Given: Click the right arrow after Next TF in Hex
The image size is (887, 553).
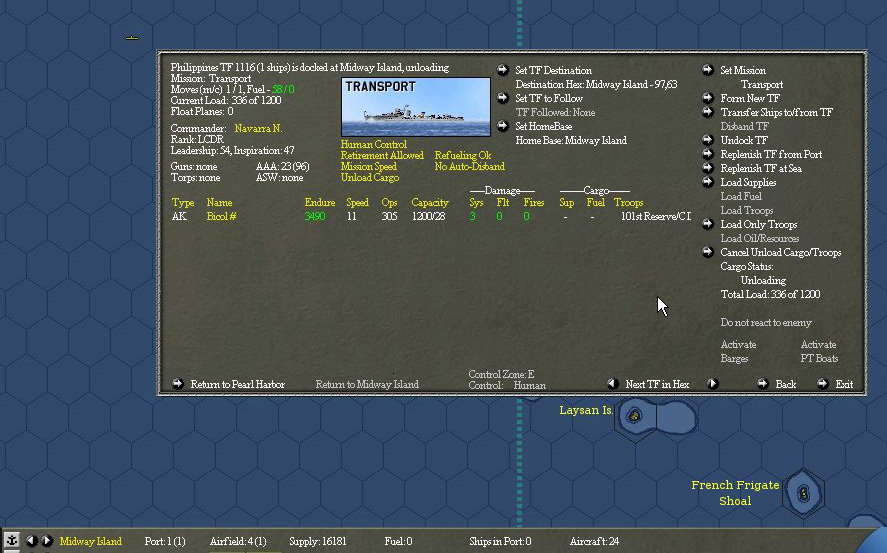Looking at the screenshot, I should pos(712,383).
